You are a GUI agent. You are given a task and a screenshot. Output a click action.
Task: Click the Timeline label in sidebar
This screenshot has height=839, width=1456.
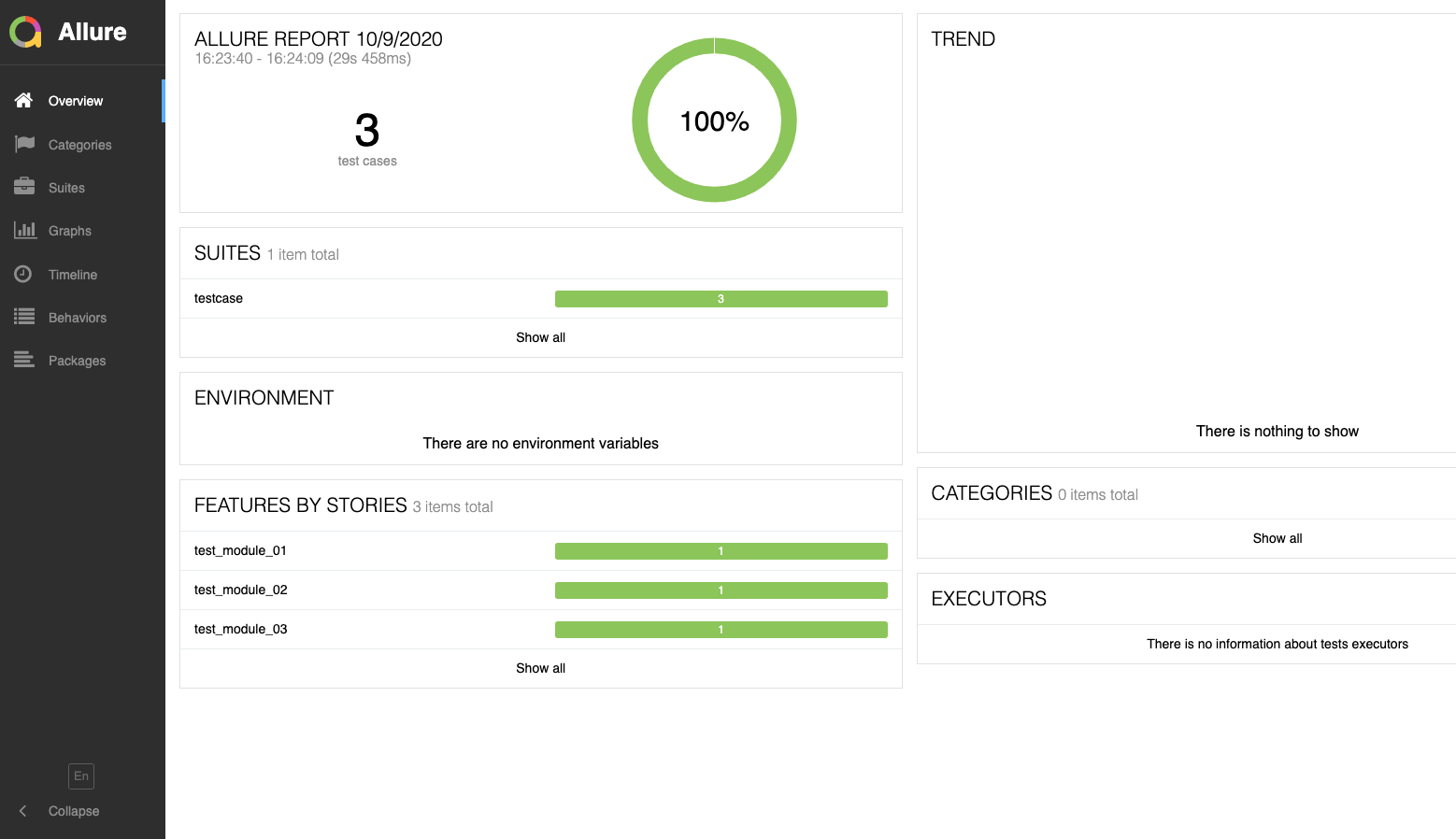[x=73, y=275]
